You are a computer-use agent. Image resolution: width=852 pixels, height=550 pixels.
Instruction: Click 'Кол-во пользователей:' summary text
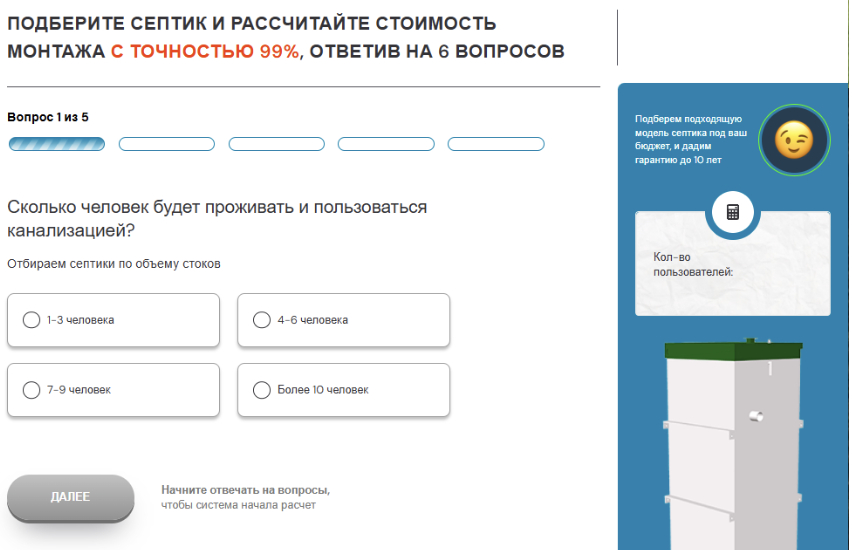pyautogui.click(x=693, y=265)
